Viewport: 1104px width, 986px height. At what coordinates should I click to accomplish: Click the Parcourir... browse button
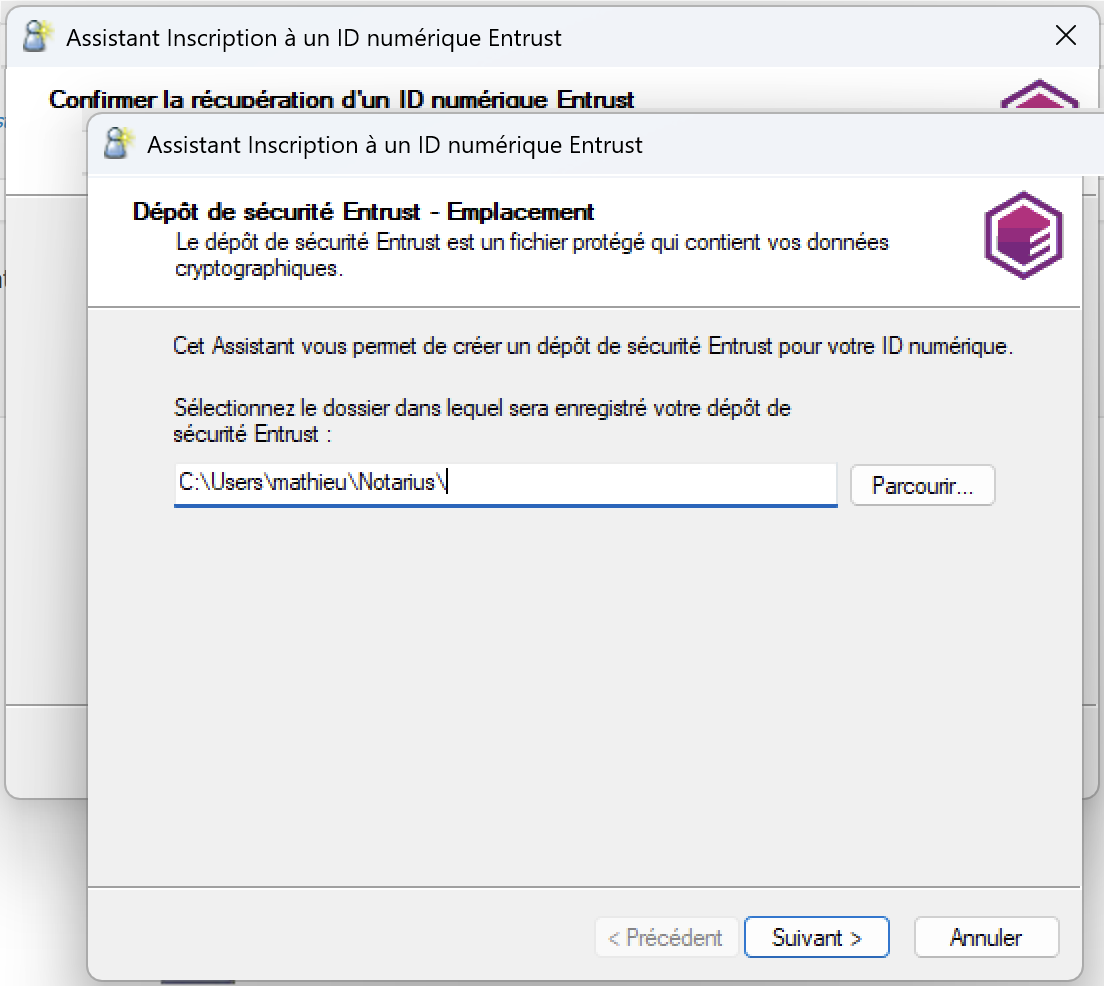tap(922, 486)
